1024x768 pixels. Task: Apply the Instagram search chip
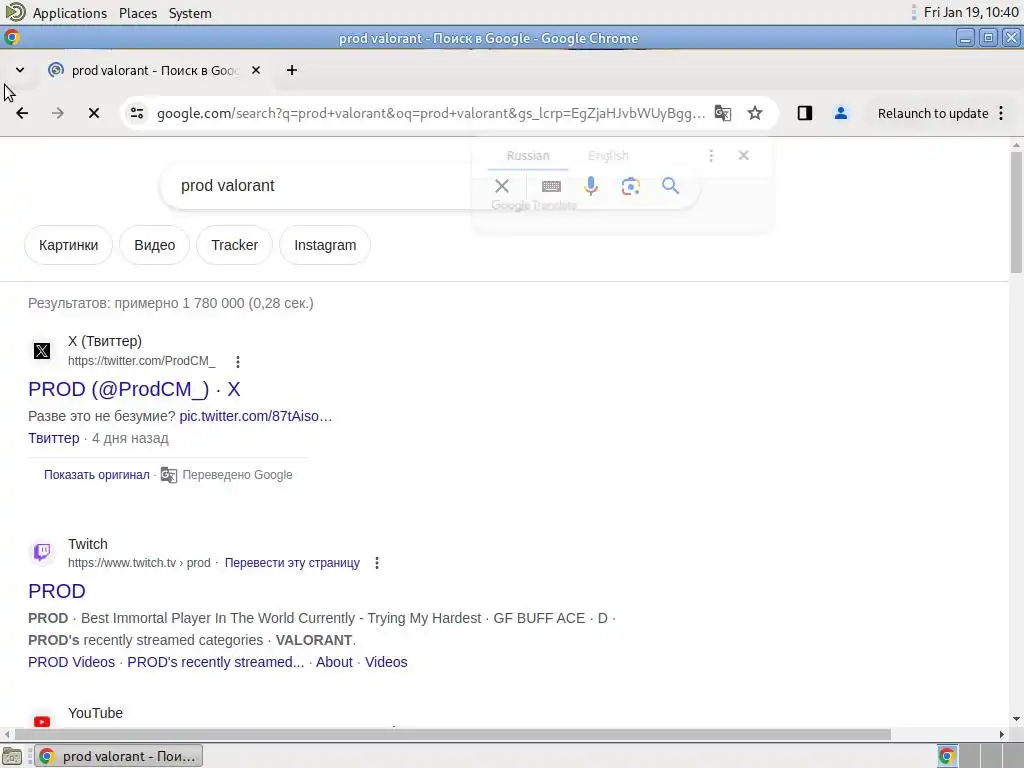pyautogui.click(x=325, y=245)
